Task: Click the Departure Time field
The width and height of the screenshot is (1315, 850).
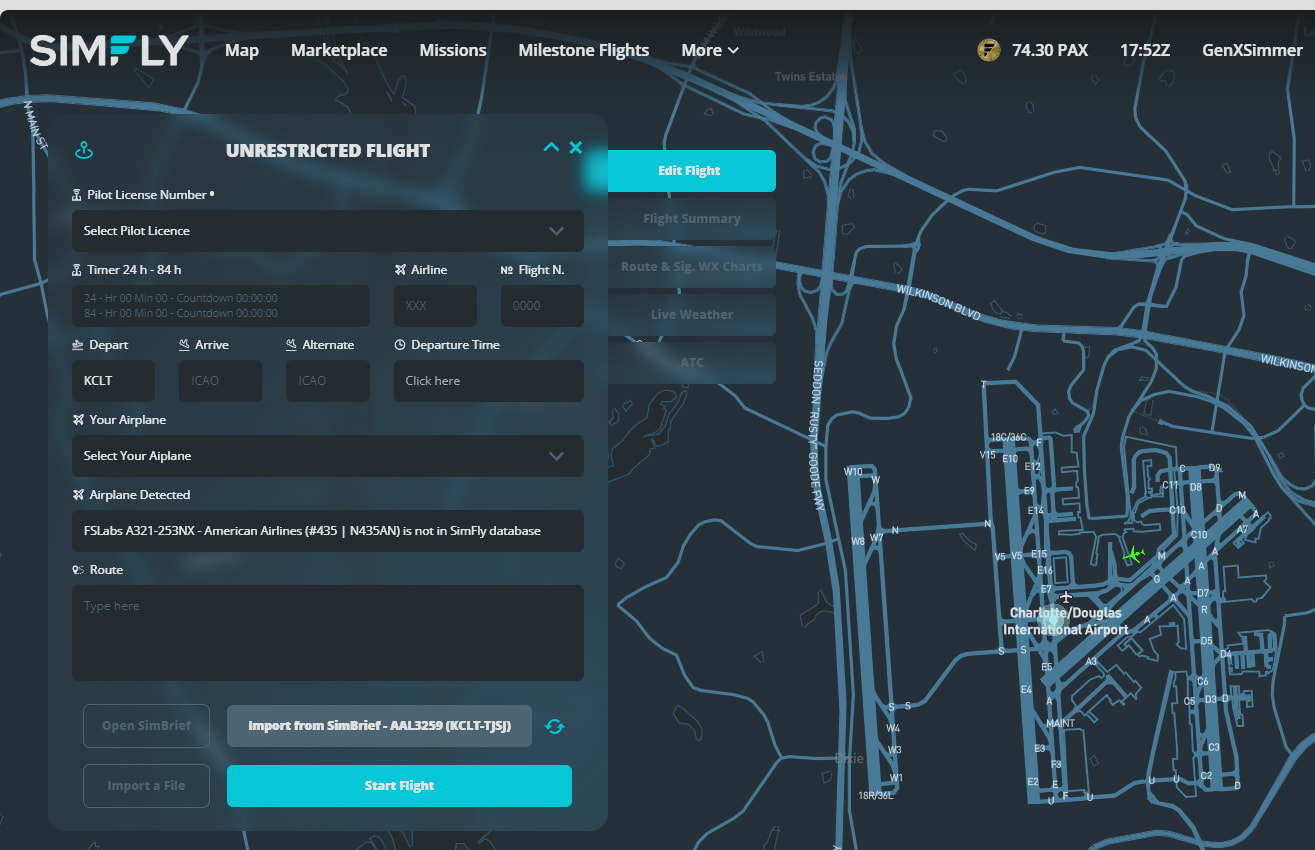Action: coord(488,381)
